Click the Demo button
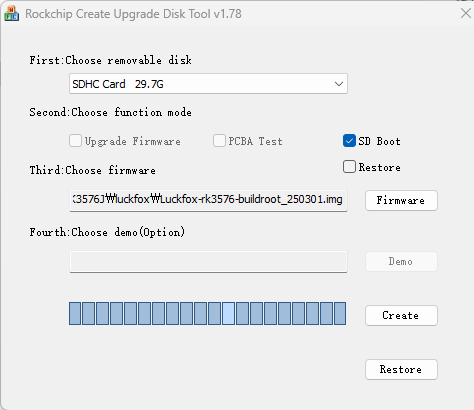 (401, 262)
